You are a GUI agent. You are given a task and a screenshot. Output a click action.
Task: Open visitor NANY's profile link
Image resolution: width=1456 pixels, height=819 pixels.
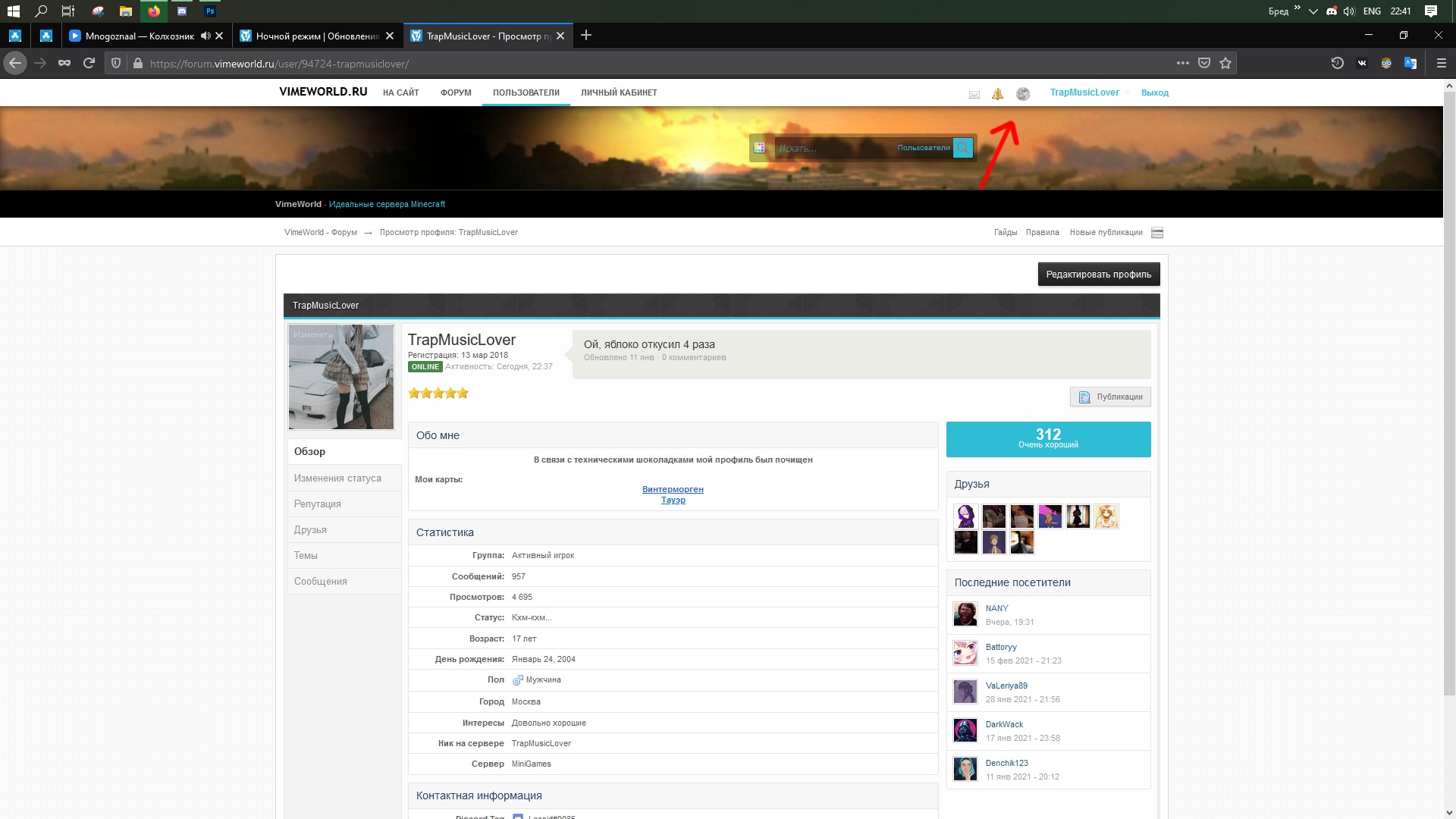(996, 608)
